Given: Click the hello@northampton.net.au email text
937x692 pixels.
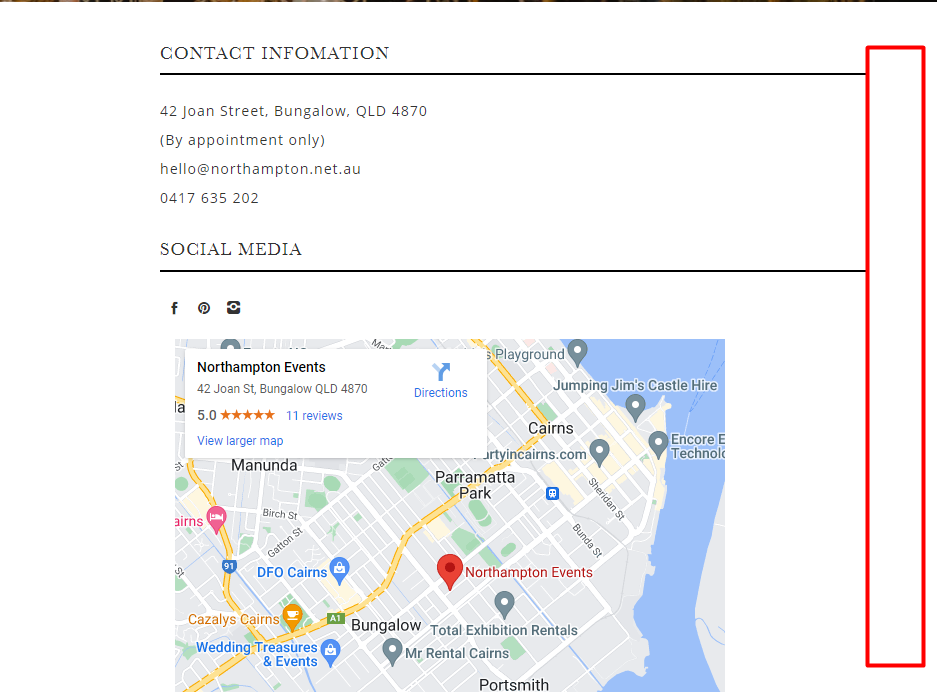Looking at the screenshot, I should (261, 169).
